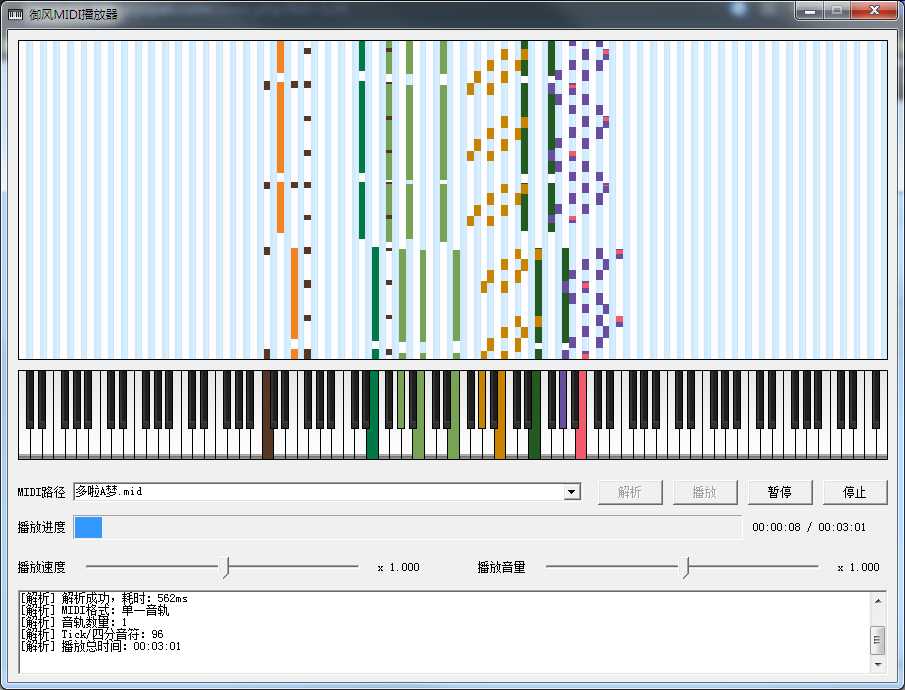
Task: Click the piano app icon in title bar
Action: coord(16,12)
